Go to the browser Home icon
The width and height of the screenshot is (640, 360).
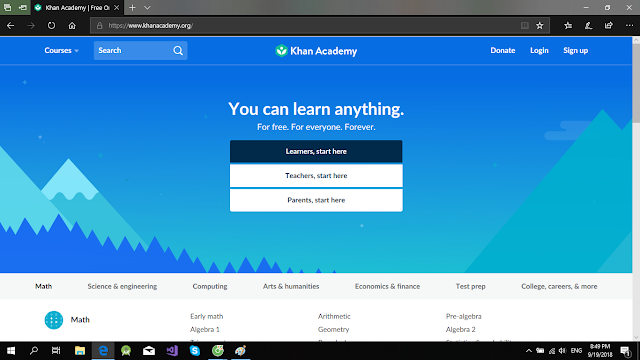pyautogui.click(x=72, y=26)
